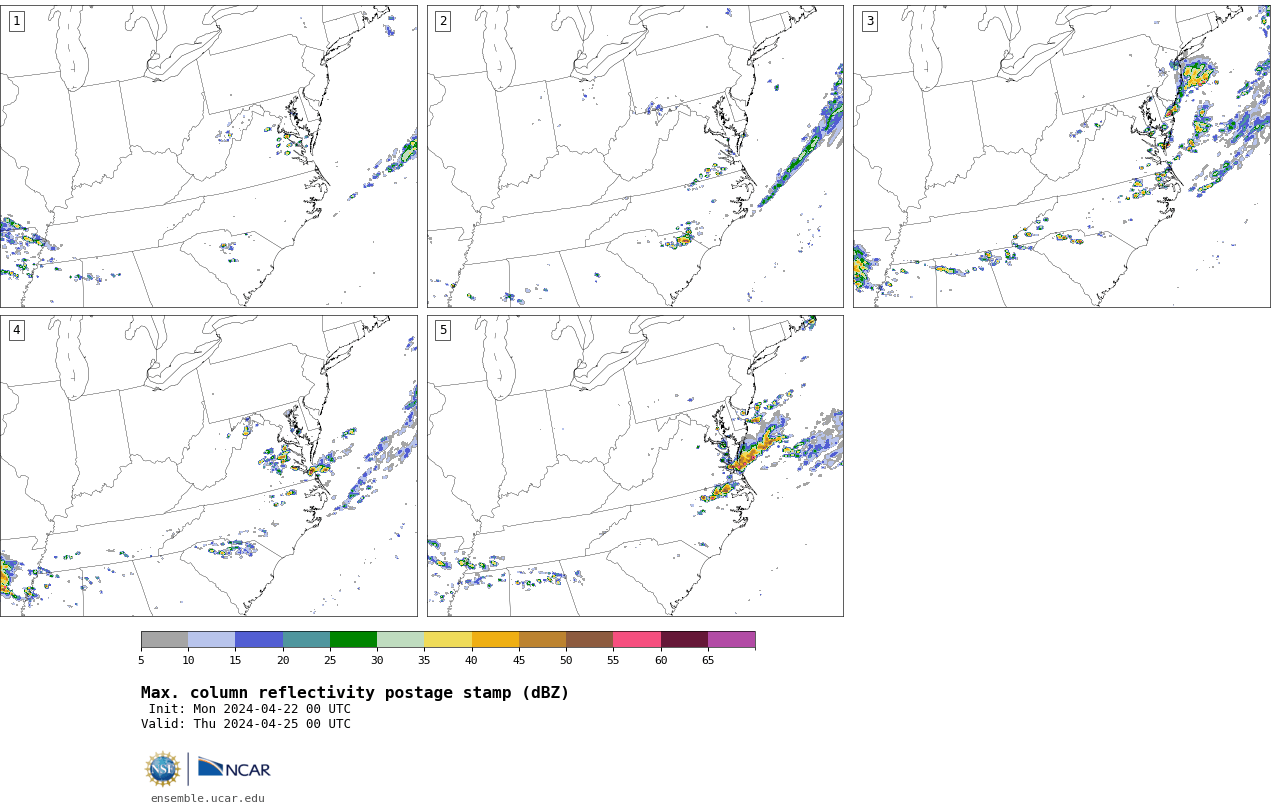Select the dark brown 50-55 dBZ swatch

[x=590, y=640]
